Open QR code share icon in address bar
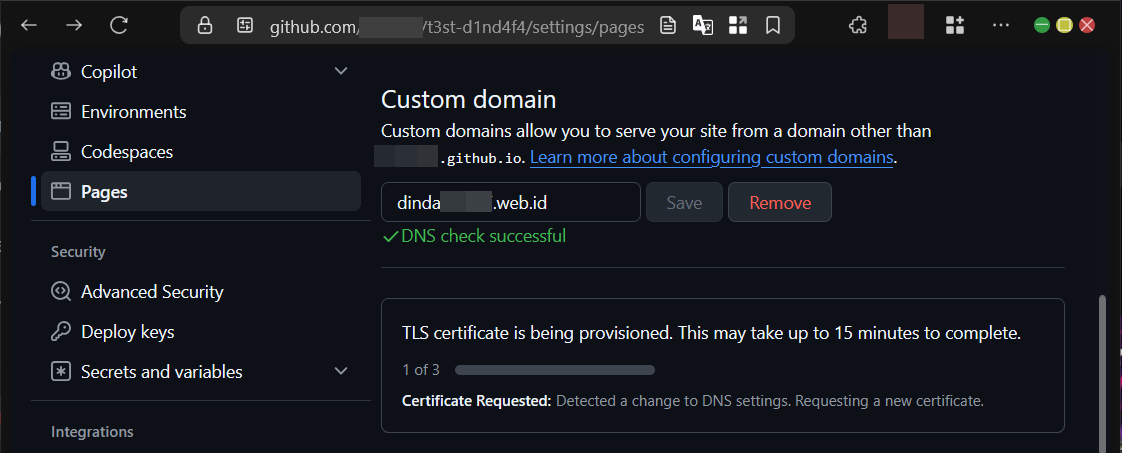Image resolution: width=1122 pixels, height=453 pixels. [x=738, y=26]
